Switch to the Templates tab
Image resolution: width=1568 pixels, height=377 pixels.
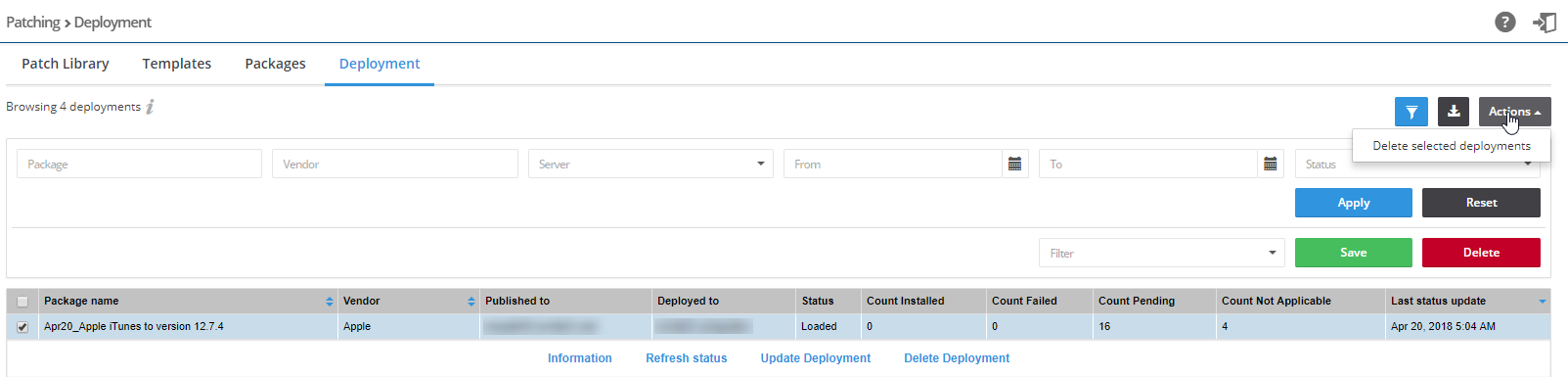tap(177, 64)
